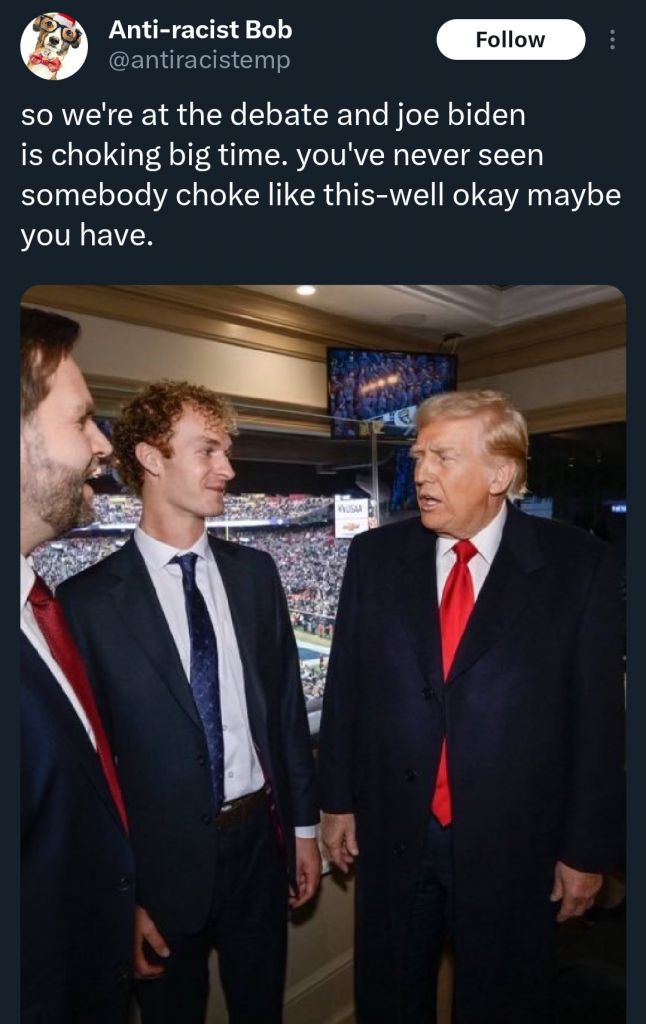The width and height of the screenshot is (646, 1024).
Task: Click the phrase "you have." ending the tweet
Action: point(87,235)
